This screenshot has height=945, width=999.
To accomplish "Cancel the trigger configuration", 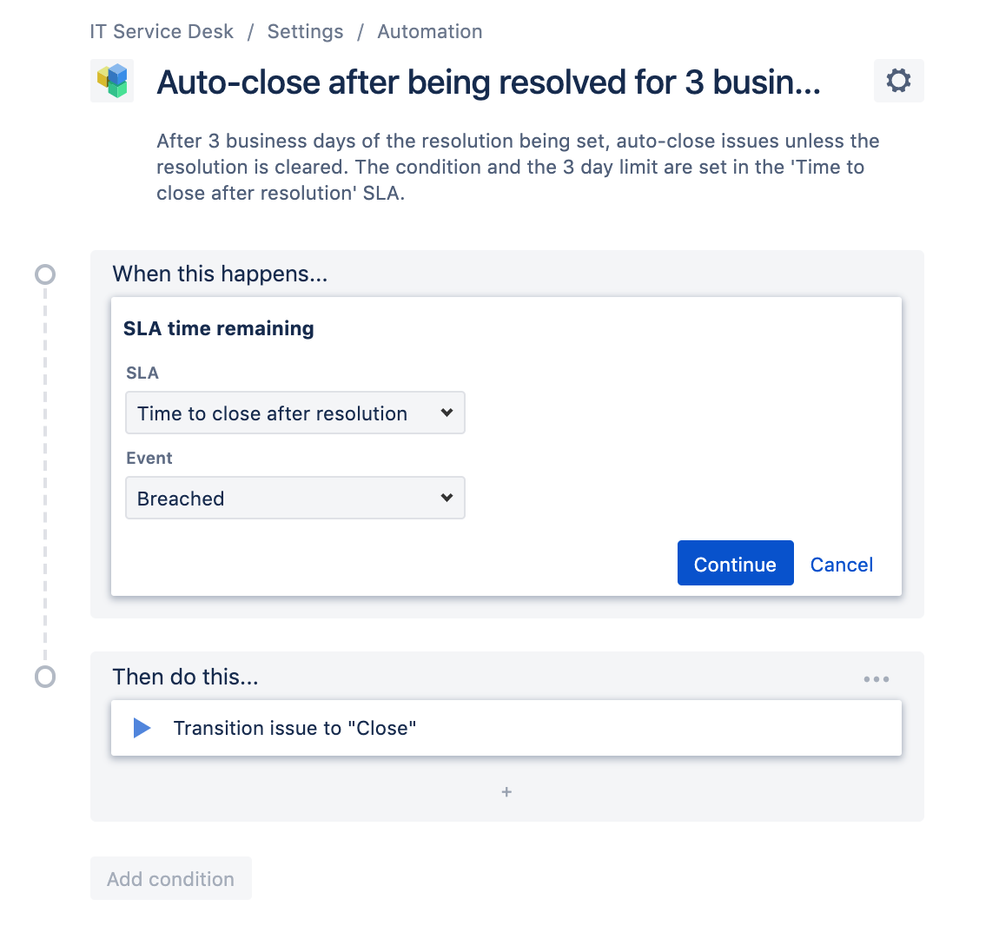I will pyautogui.click(x=840, y=564).
